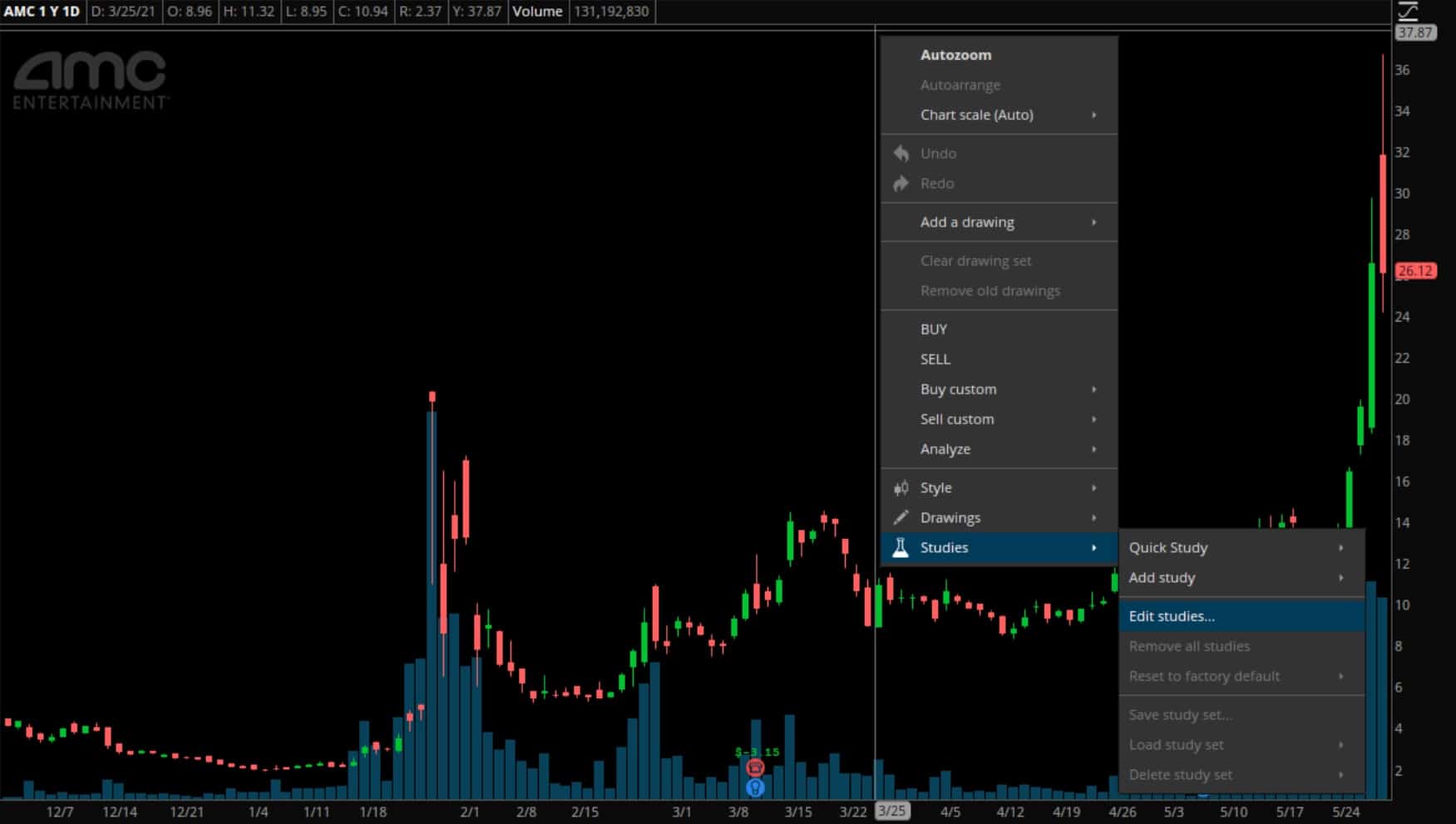Image resolution: width=1456 pixels, height=824 pixels.
Task: Click the 5/24 date on time axis
Action: [1346, 812]
